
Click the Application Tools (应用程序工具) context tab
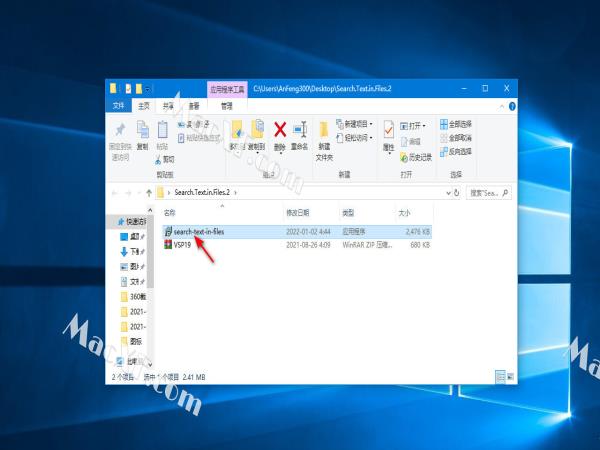point(227,90)
